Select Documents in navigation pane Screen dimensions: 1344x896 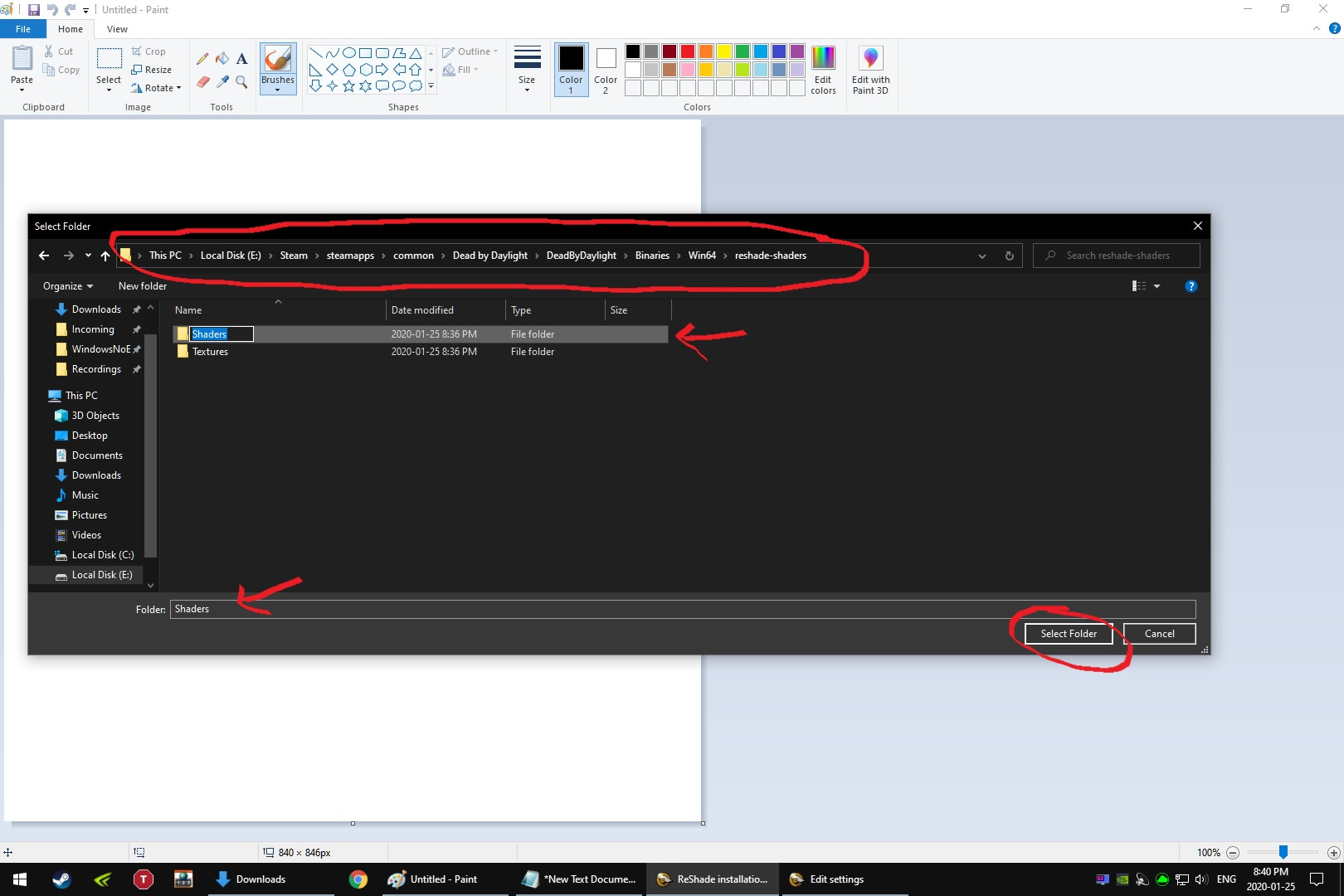tap(90, 455)
